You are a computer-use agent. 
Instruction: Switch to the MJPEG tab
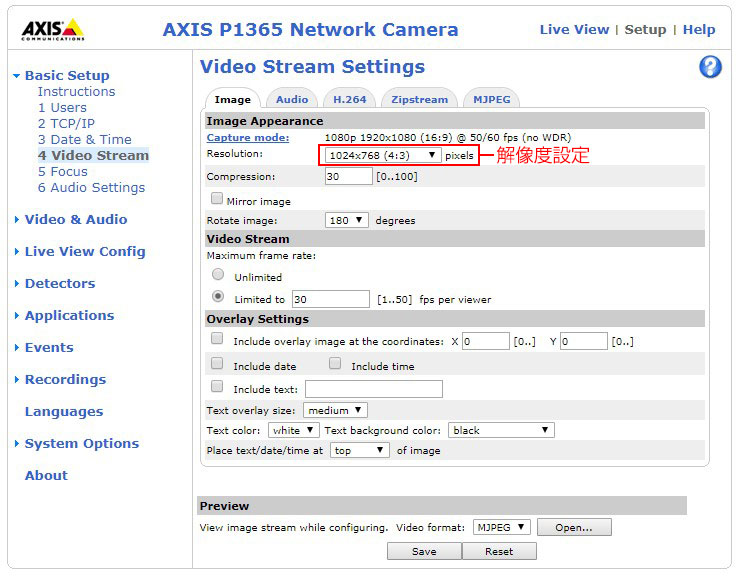point(491,99)
